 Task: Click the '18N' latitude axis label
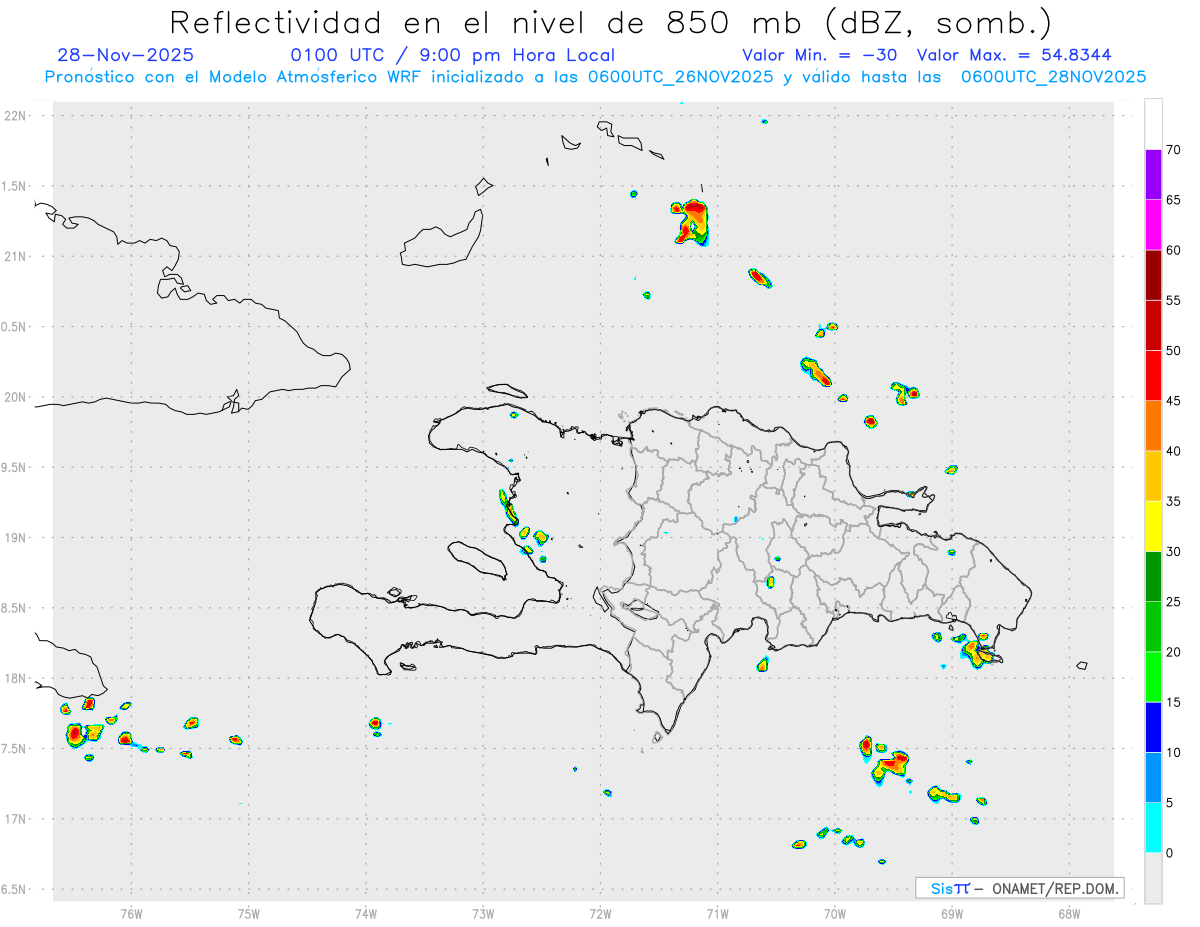coord(16,678)
